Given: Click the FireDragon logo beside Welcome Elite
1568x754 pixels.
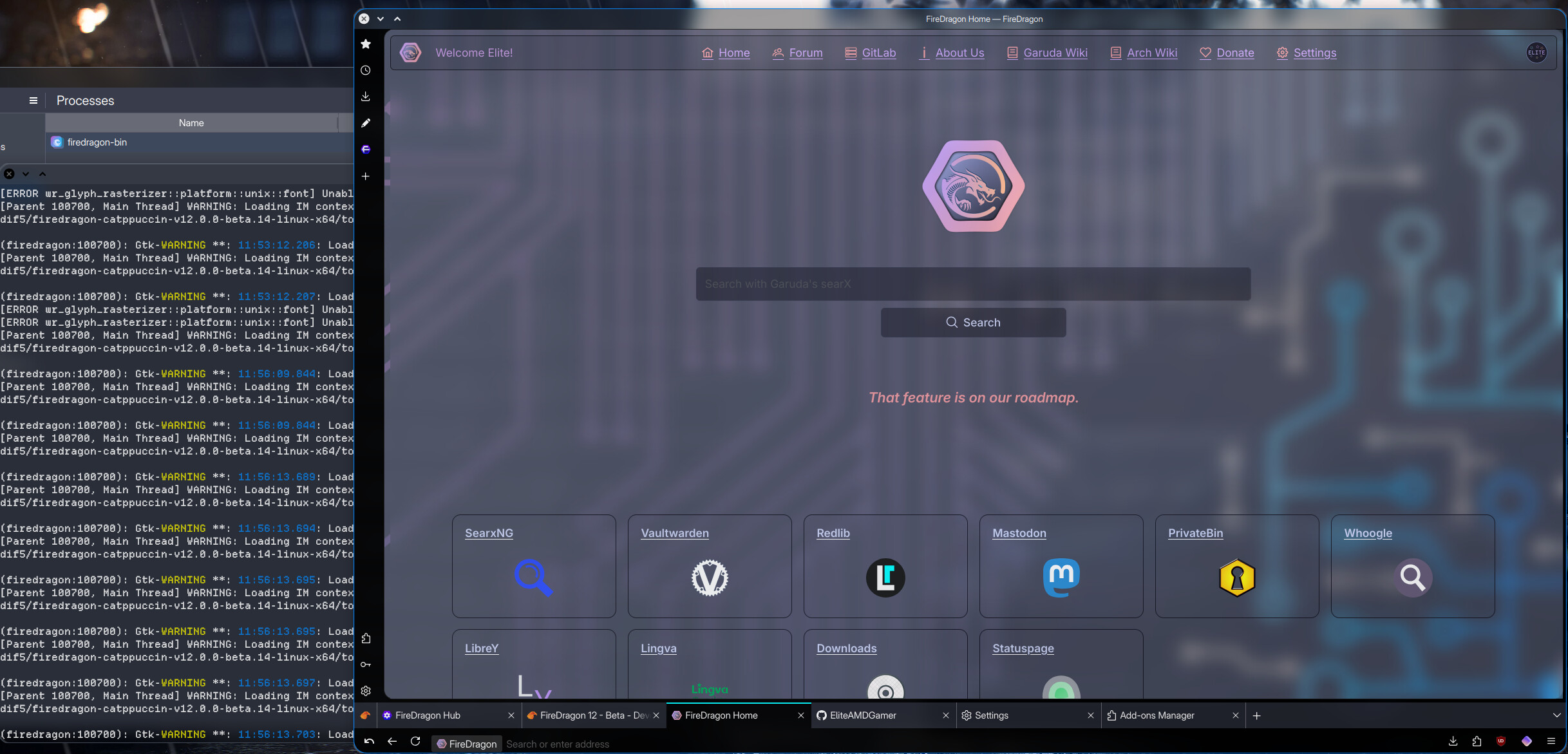Looking at the screenshot, I should click(x=411, y=53).
